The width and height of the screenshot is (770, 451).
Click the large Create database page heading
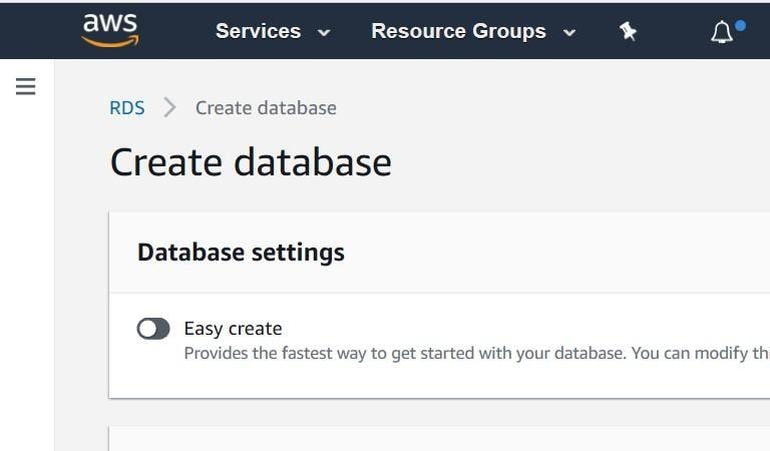250,162
